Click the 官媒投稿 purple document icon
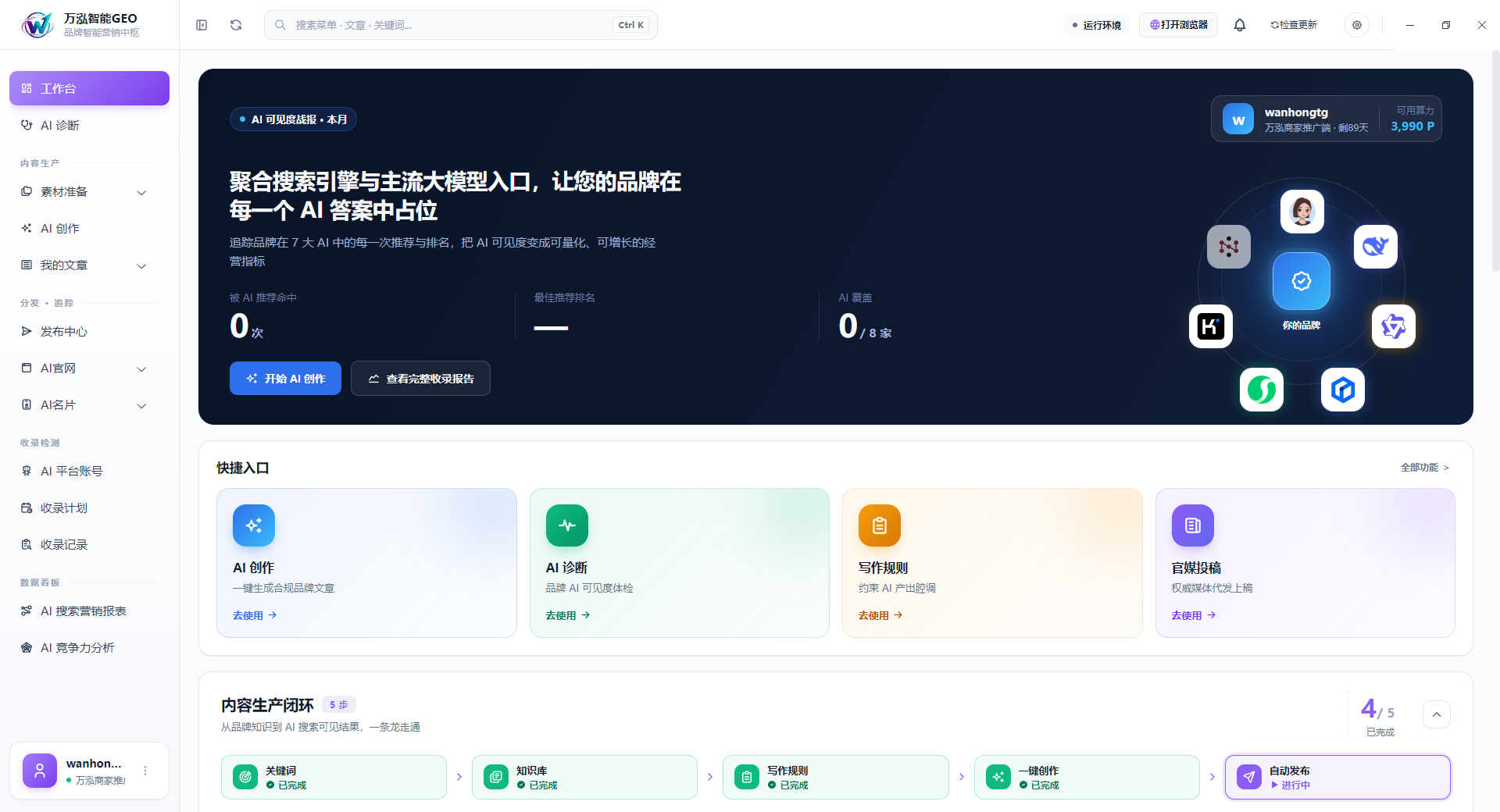Viewport: 1500px width, 812px height. [1193, 525]
